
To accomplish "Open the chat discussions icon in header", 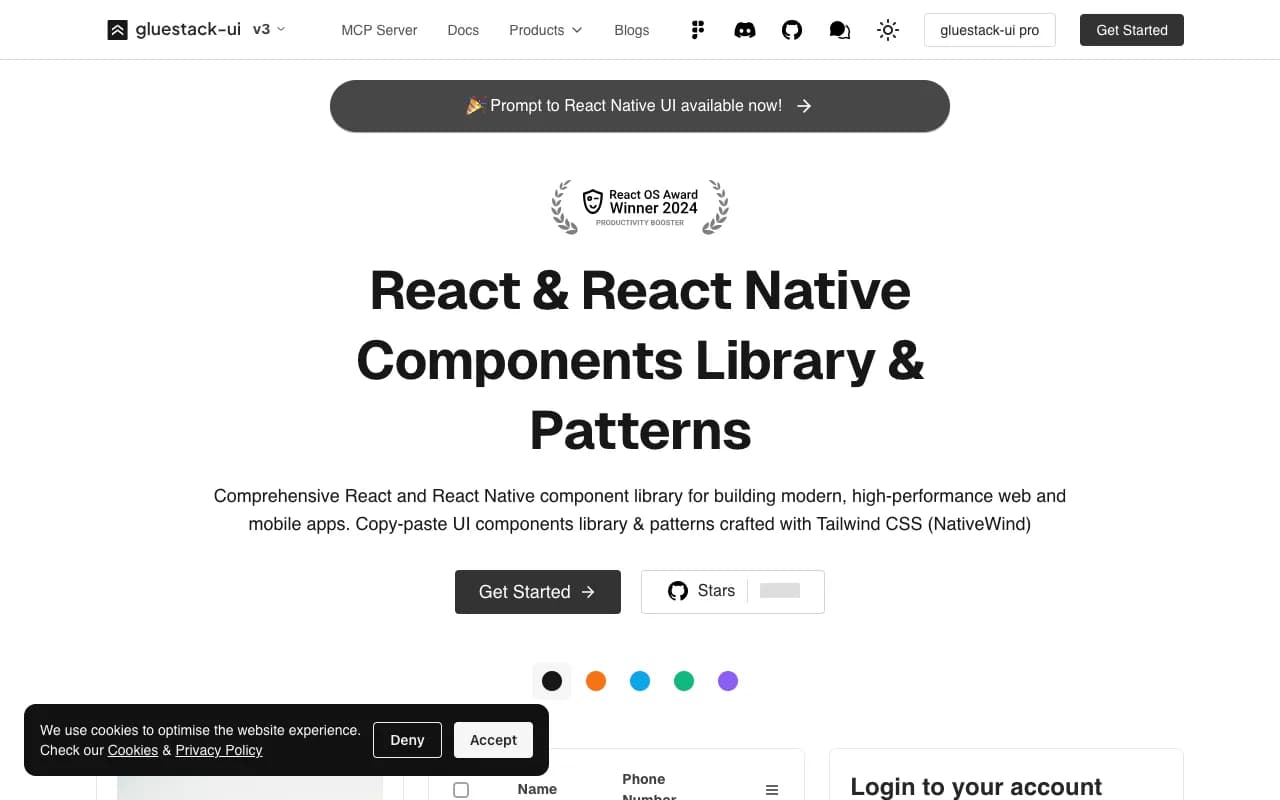I will tap(839, 30).
